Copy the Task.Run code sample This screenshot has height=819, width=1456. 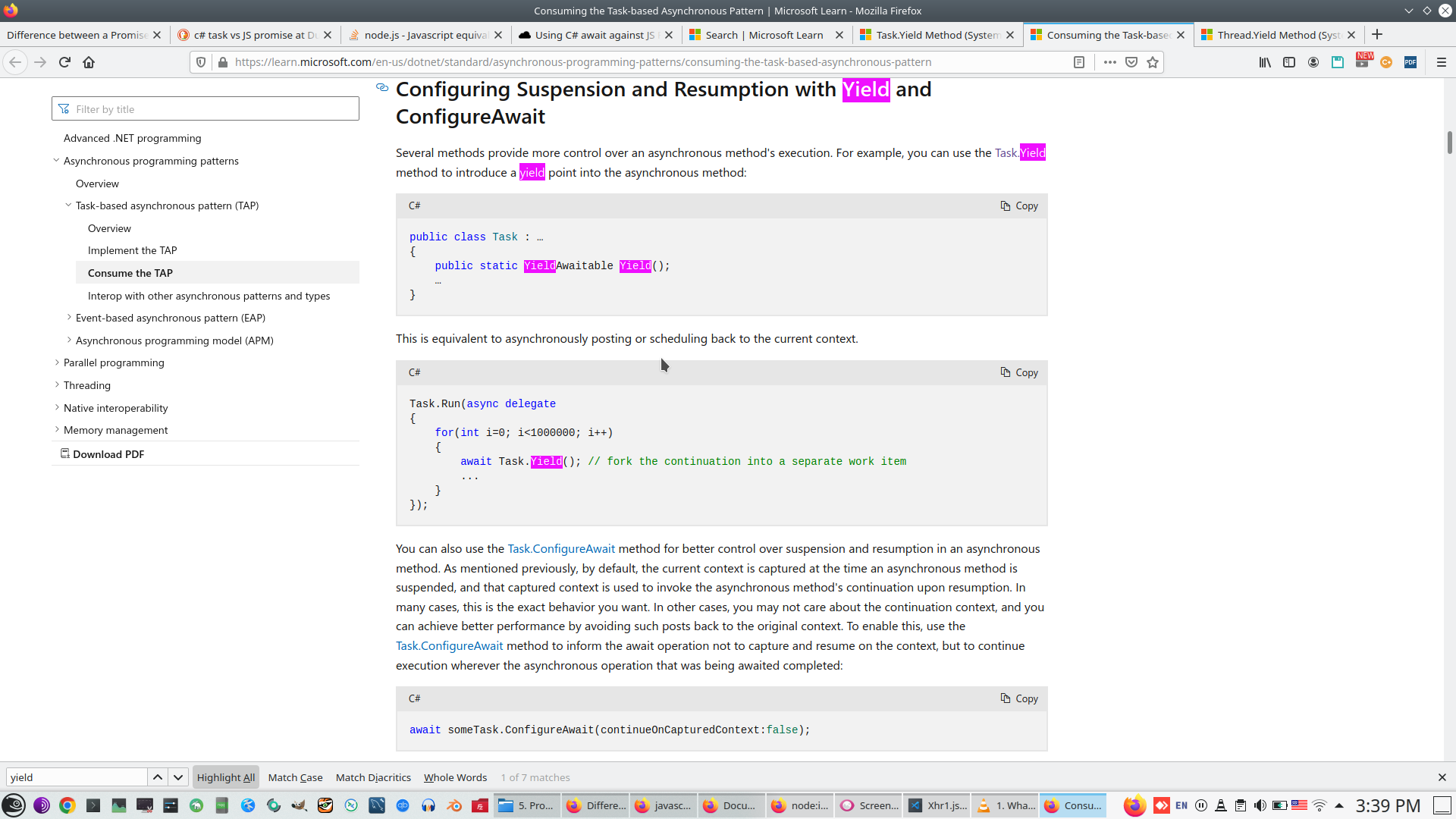[1019, 372]
